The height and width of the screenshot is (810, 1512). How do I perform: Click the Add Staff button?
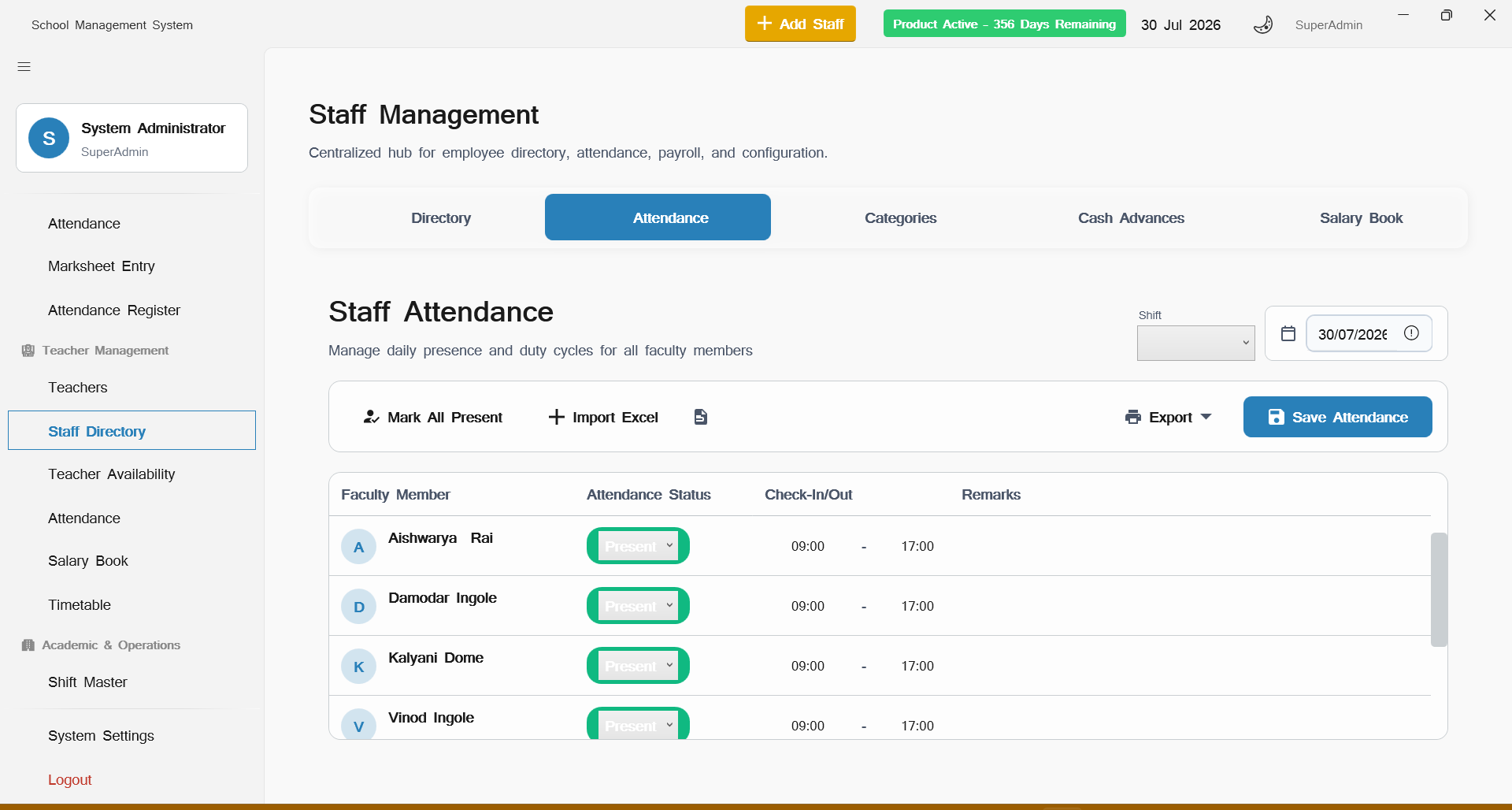(800, 24)
